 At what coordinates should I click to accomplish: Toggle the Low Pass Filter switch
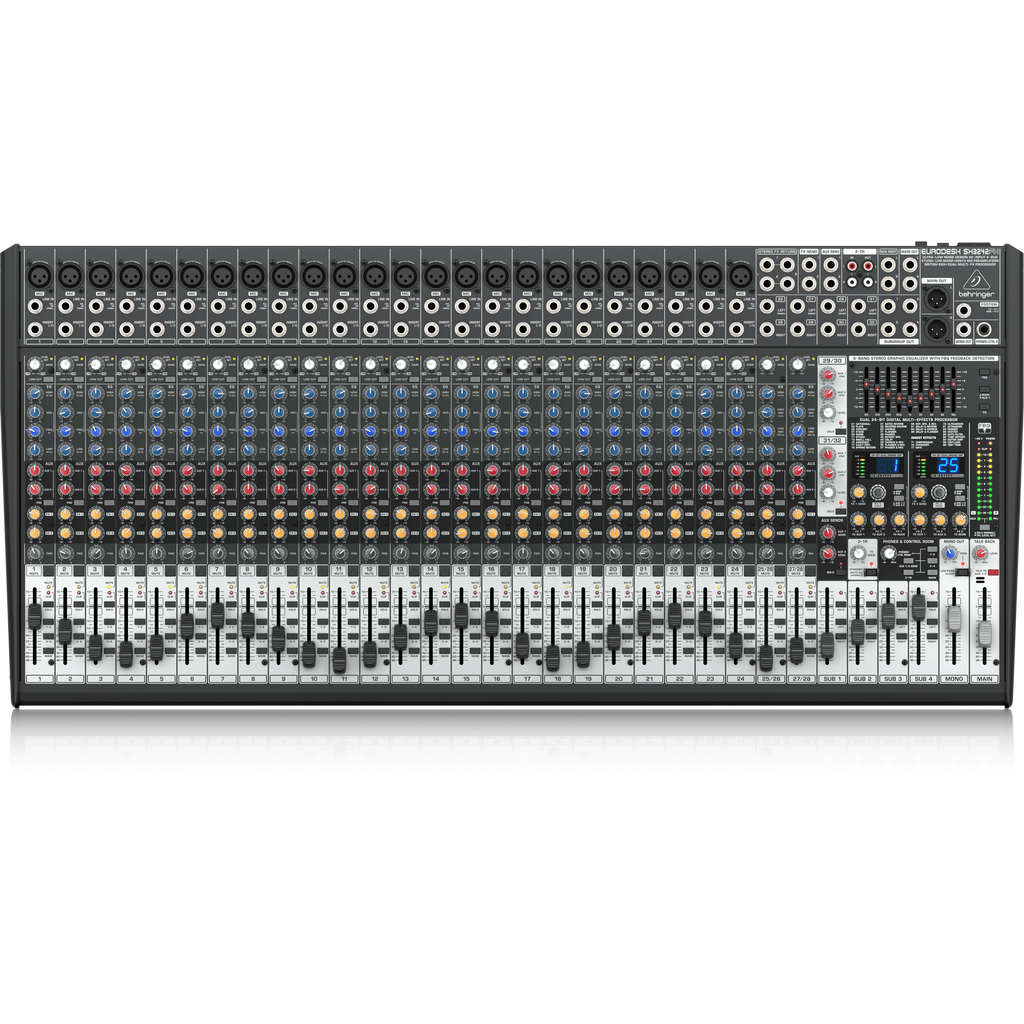963,572
